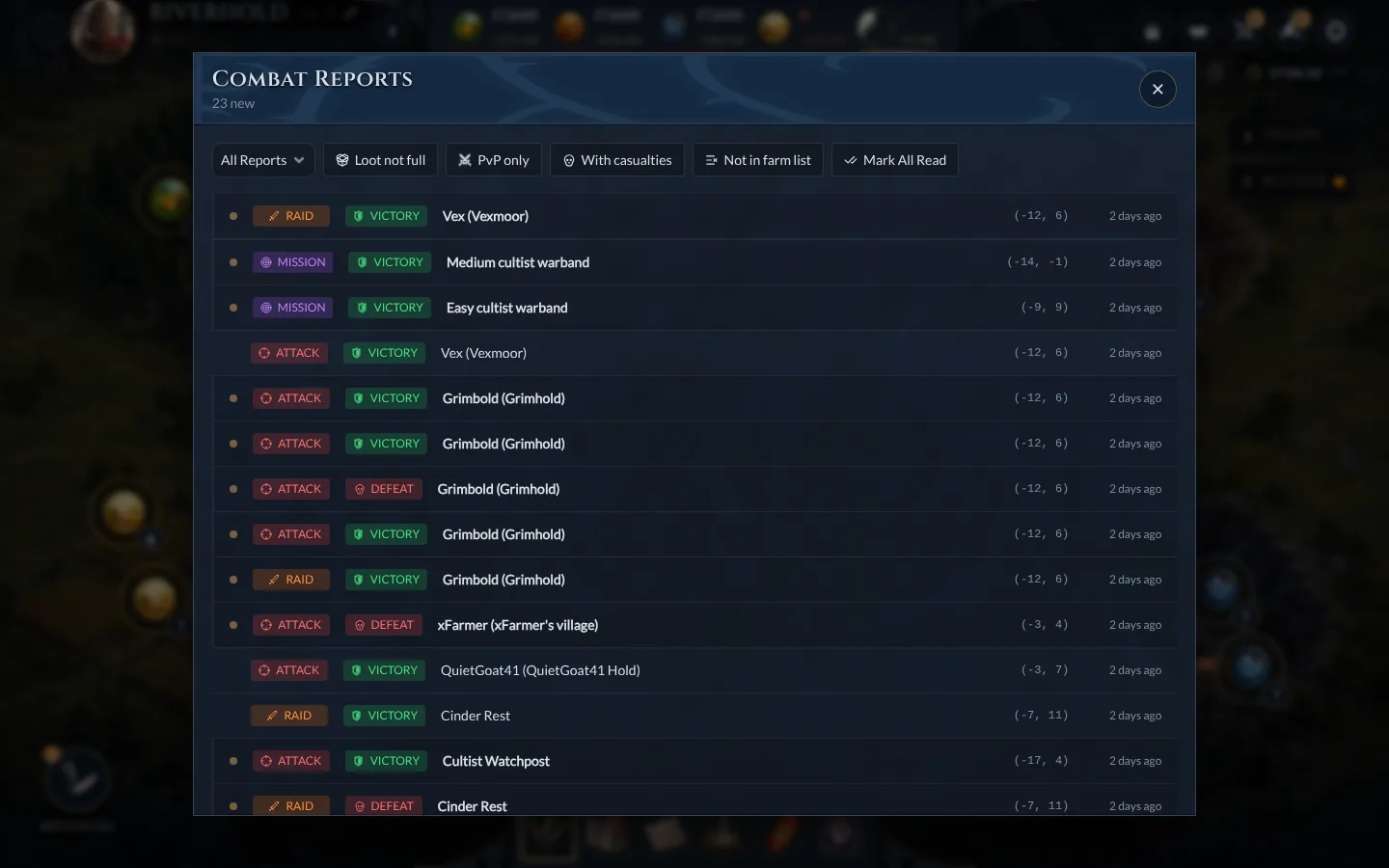Click the ATTACK badge on the xFarmer row
The height and width of the screenshot is (868, 1389).
pyautogui.click(x=291, y=625)
